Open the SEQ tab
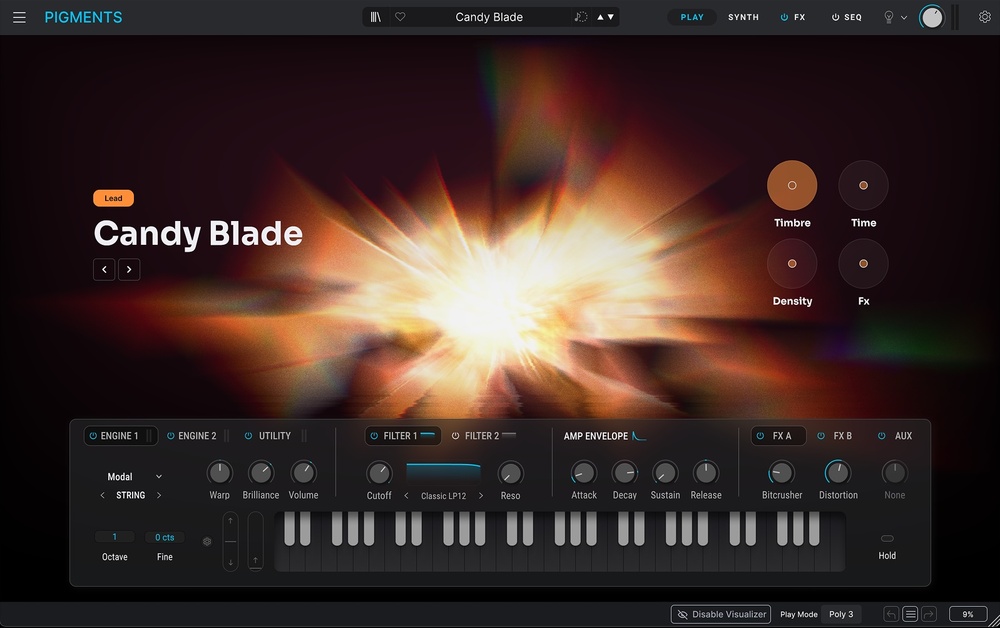Viewport: 1000px width, 628px height. pos(846,17)
